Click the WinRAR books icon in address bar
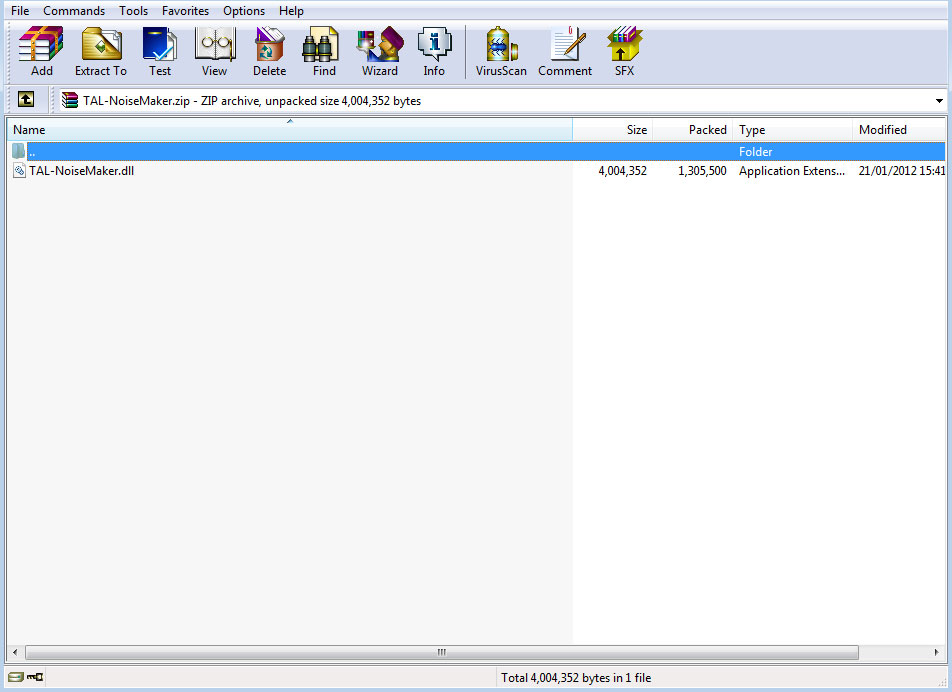952x692 pixels. click(70, 100)
